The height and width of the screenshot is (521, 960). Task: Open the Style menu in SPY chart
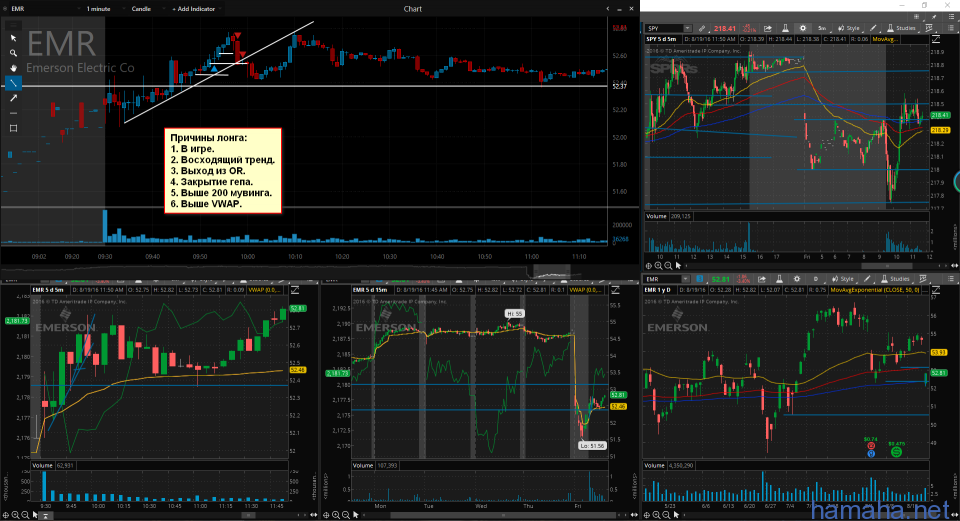(x=849, y=28)
